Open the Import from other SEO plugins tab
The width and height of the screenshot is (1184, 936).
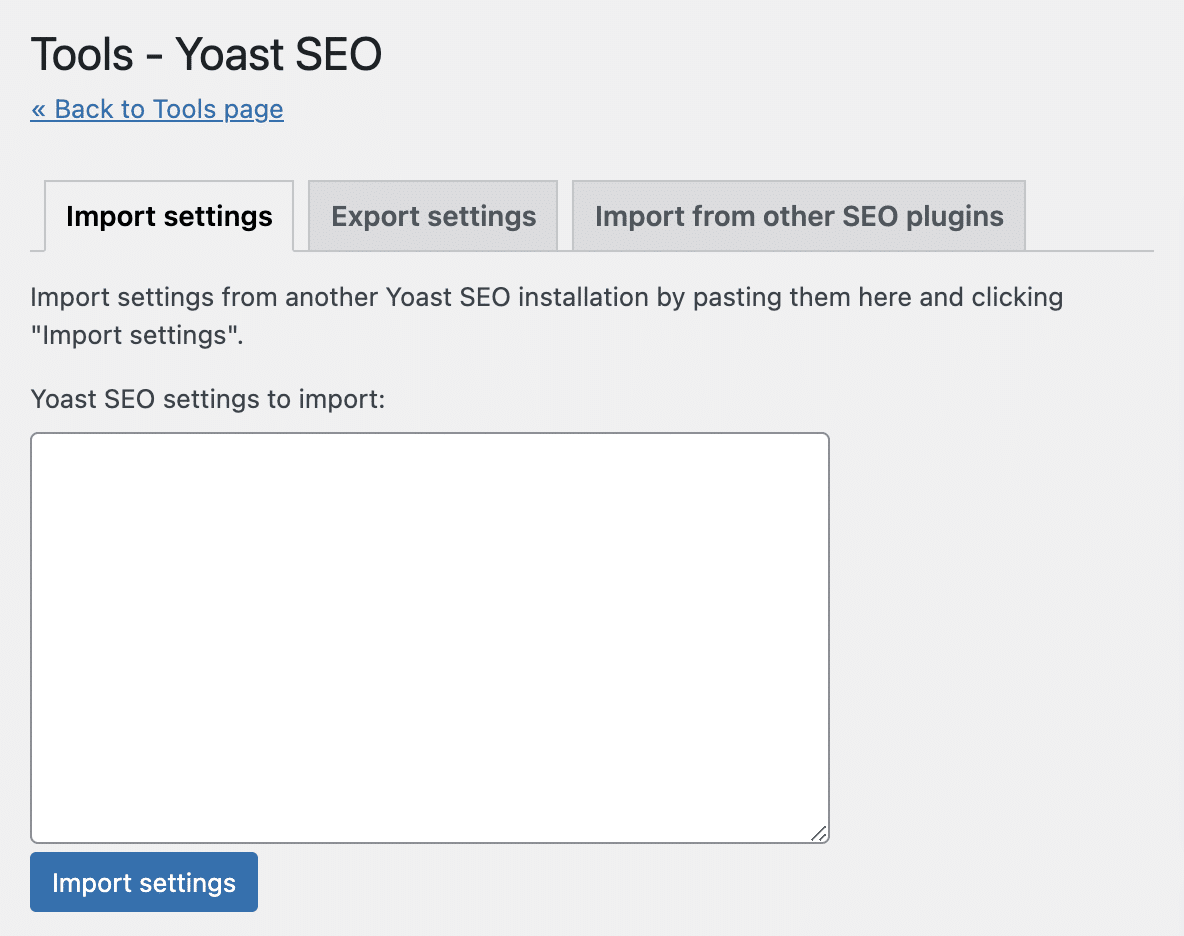[798, 215]
